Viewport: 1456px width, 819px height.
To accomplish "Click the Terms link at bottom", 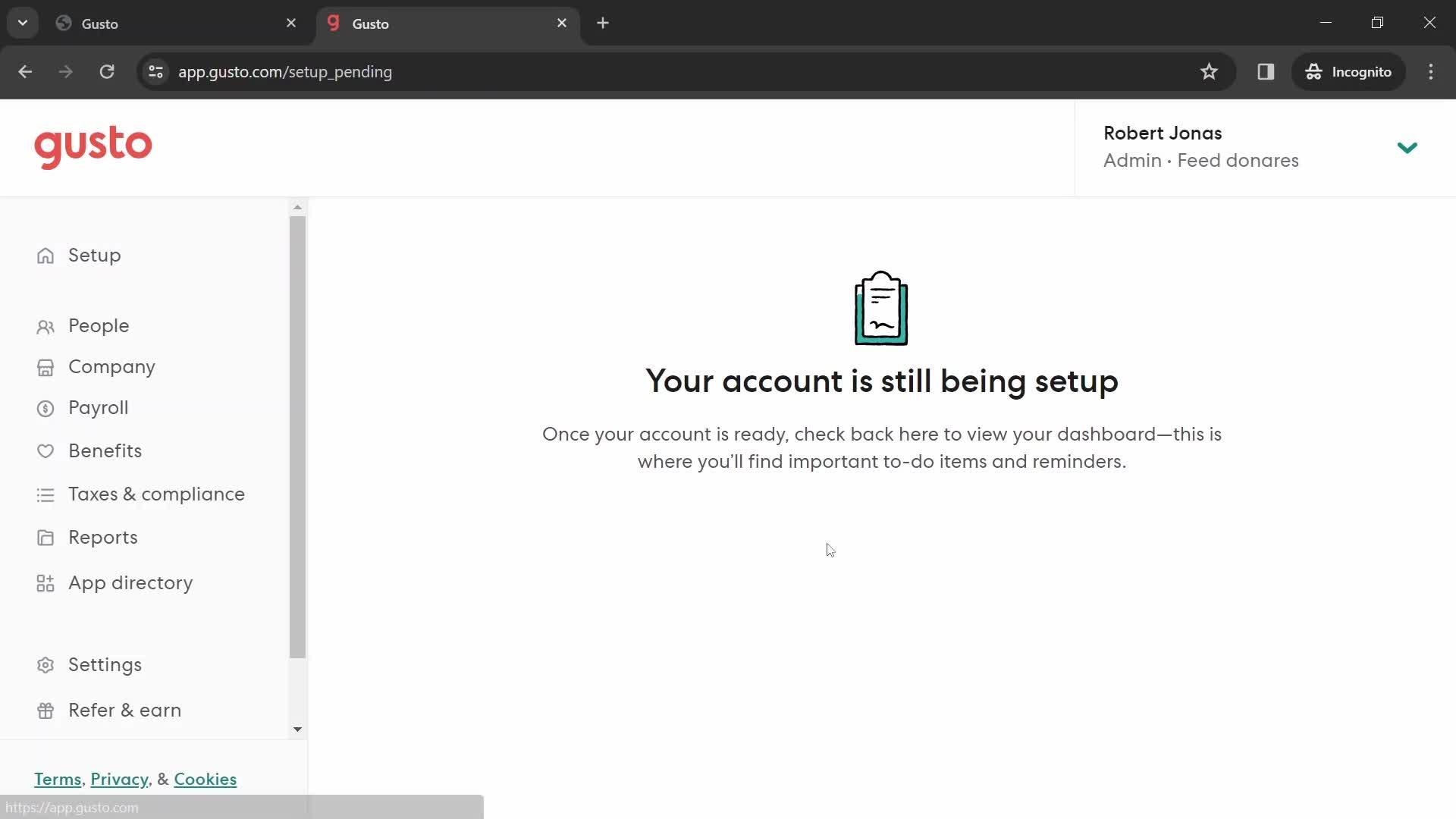I will point(58,779).
